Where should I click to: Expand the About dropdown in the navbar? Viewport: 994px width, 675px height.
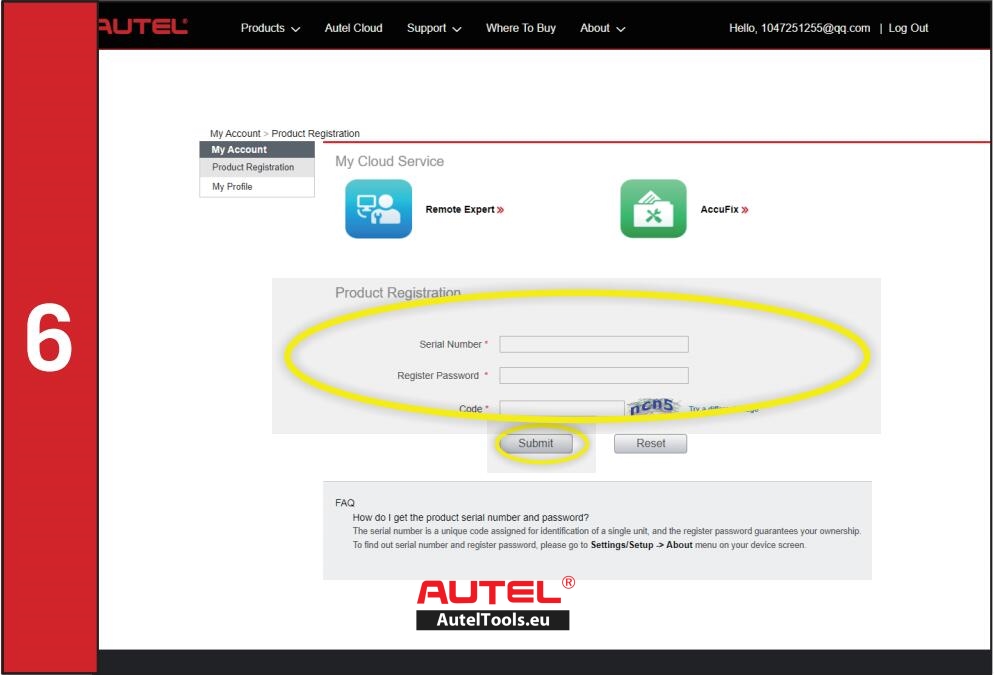(602, 28)
